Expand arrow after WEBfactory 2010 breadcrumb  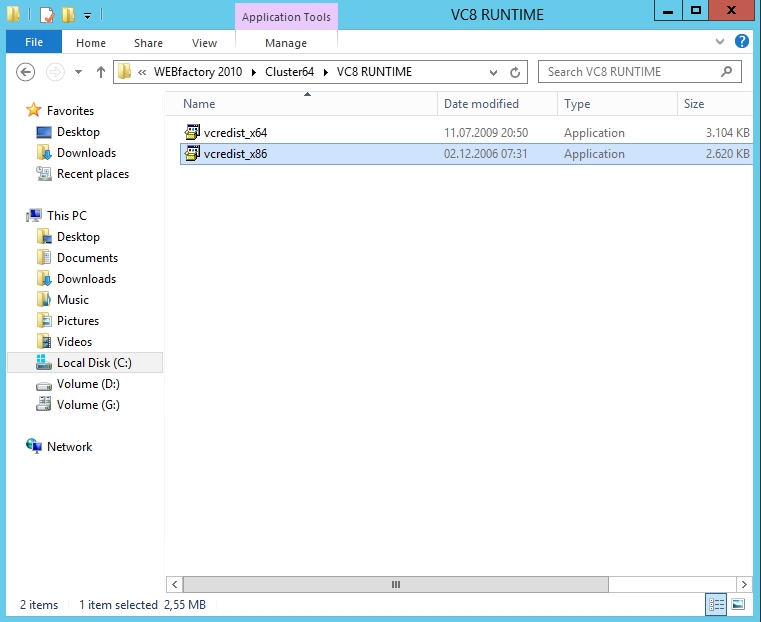(x=253, y=72)
